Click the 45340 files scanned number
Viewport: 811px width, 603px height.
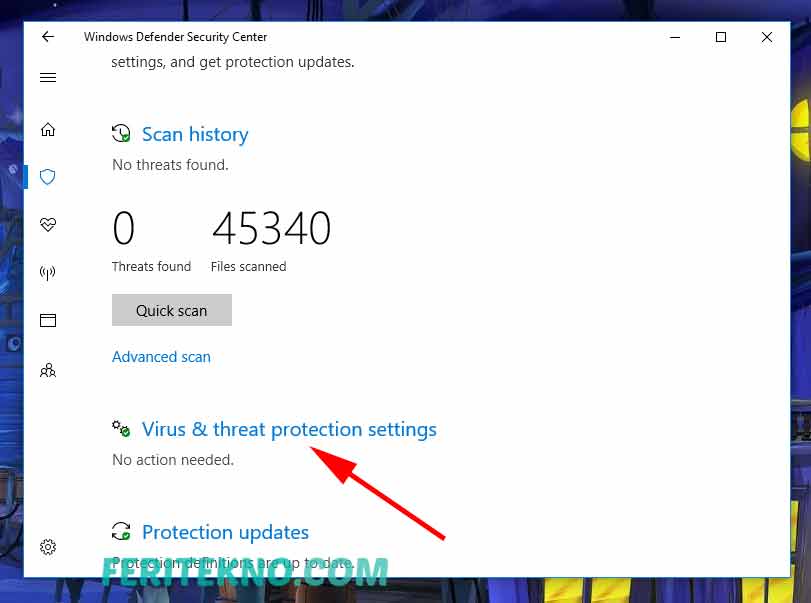pyautogui.click(x=272, y=228)
